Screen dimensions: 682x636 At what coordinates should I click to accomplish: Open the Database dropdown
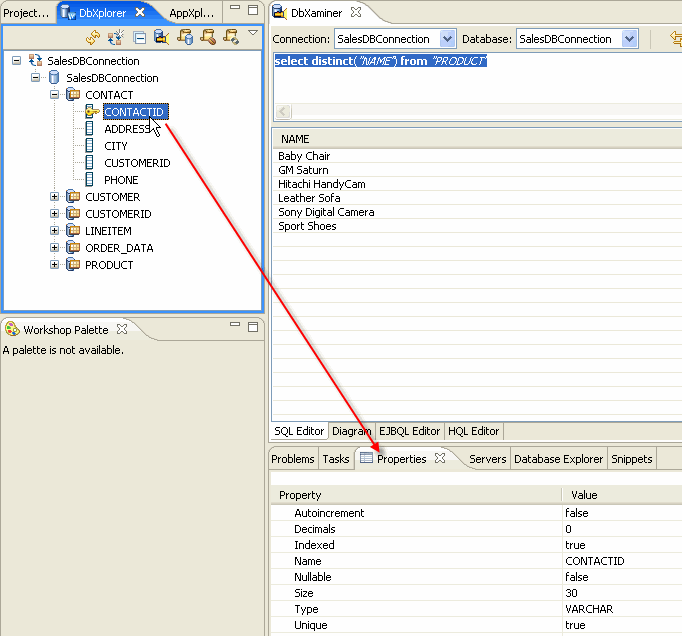click(x=629, y=39)
